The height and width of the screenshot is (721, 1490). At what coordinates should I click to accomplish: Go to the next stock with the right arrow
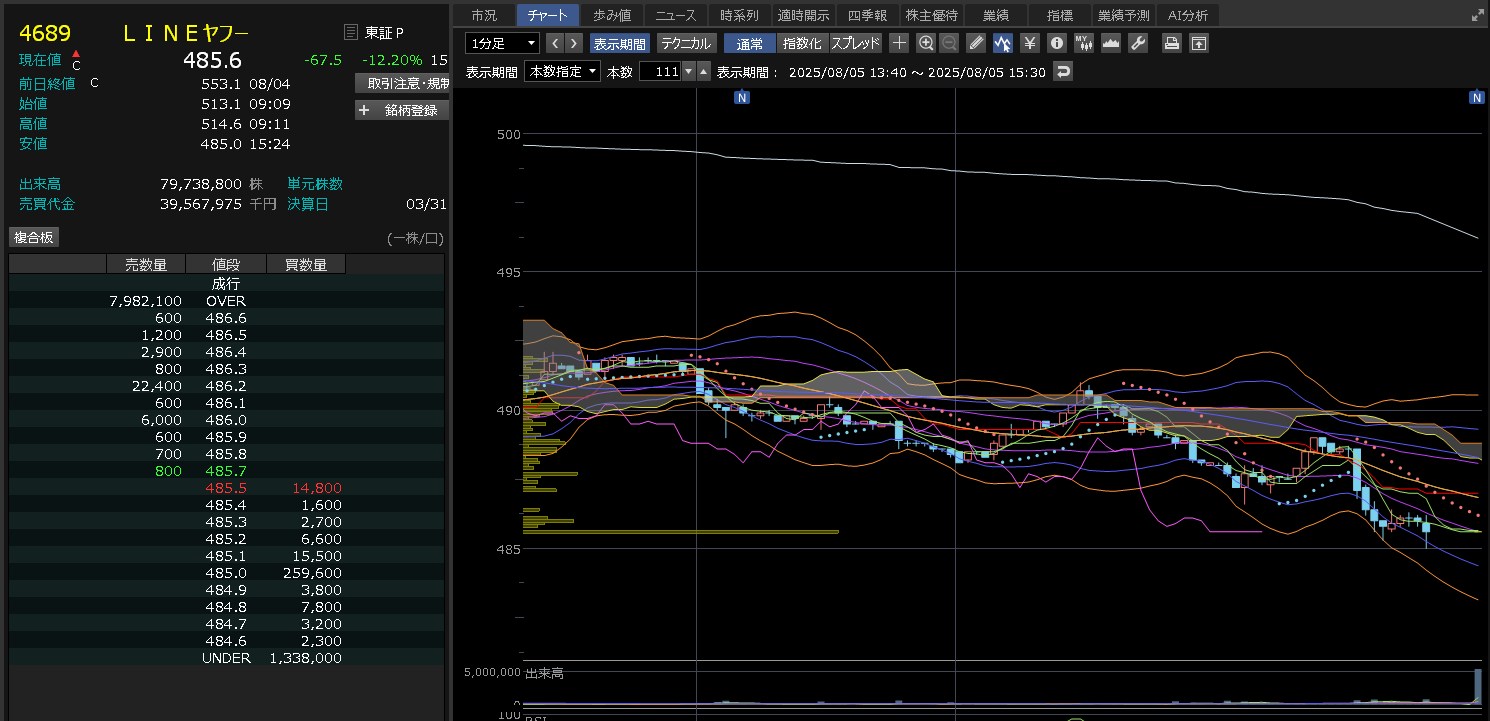(x=573, y=43)
